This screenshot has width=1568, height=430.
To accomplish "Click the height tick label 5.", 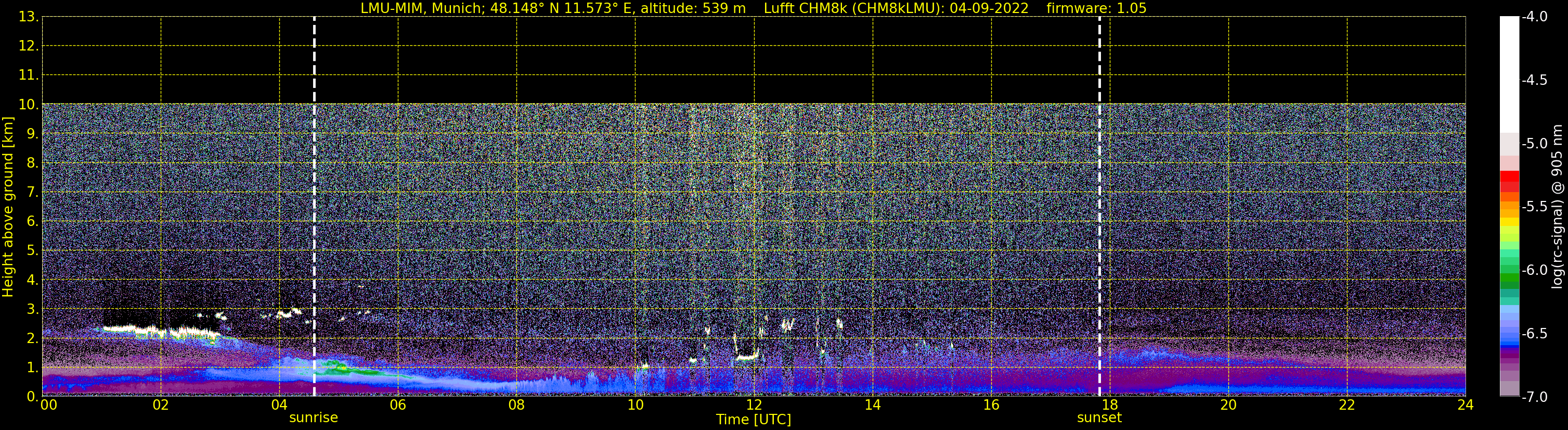I will pos(32,251).
